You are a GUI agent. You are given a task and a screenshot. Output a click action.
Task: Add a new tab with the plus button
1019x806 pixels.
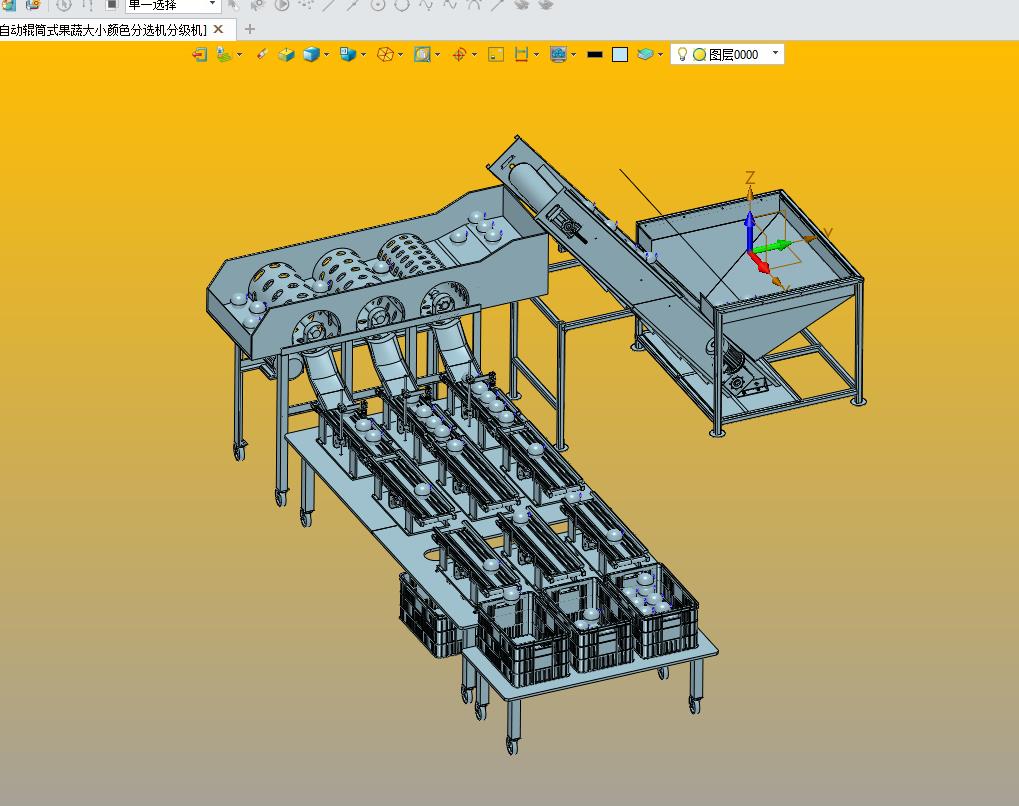click(x=250, y=29)
